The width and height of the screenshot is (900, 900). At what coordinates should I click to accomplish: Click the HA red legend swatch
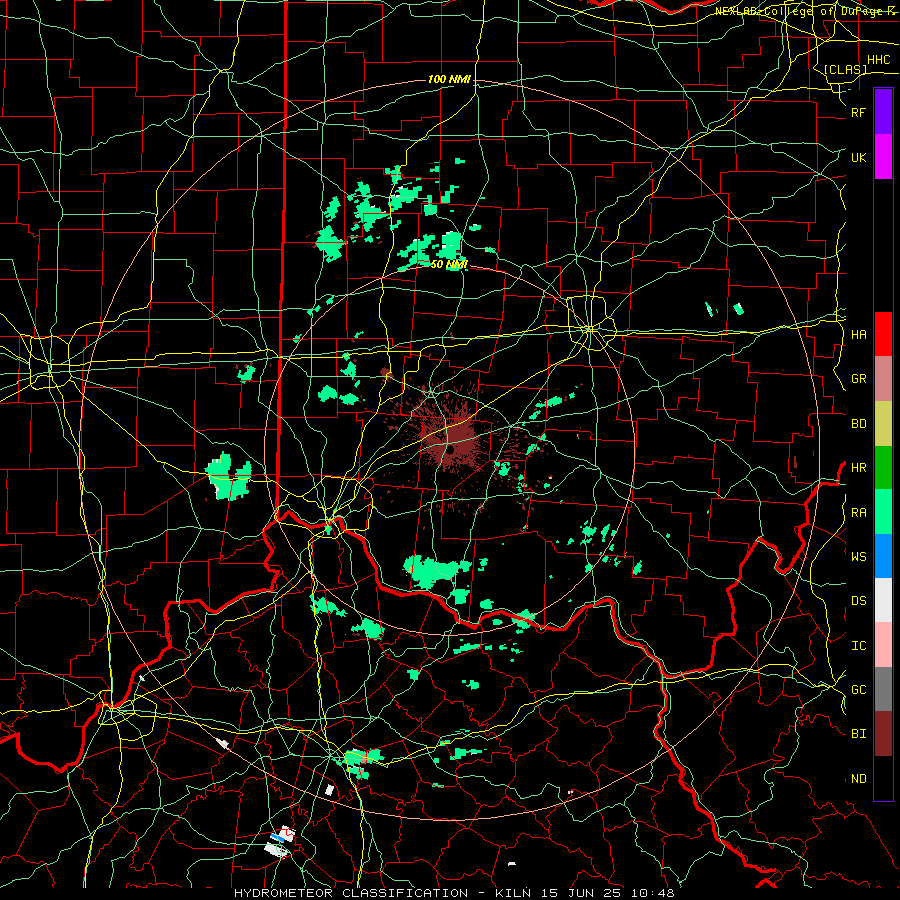(x=883, y=334)
